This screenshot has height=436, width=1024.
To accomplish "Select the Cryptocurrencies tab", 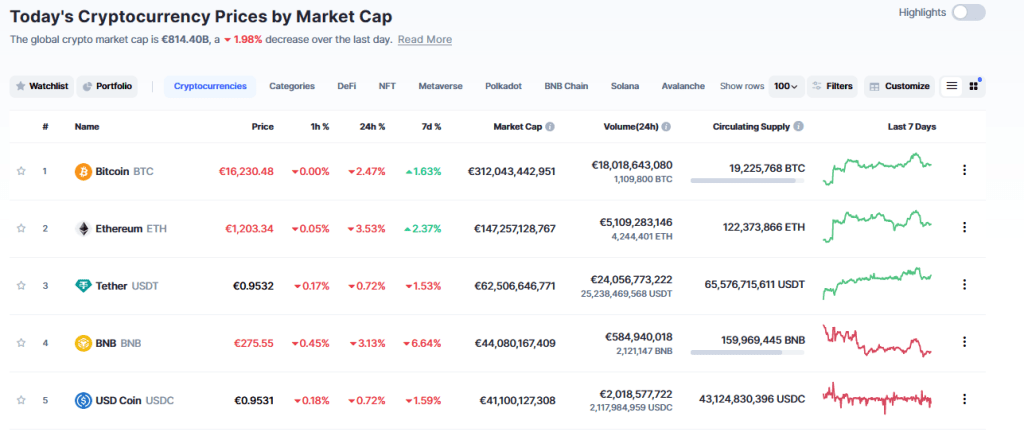I will (x=210, y=86).
